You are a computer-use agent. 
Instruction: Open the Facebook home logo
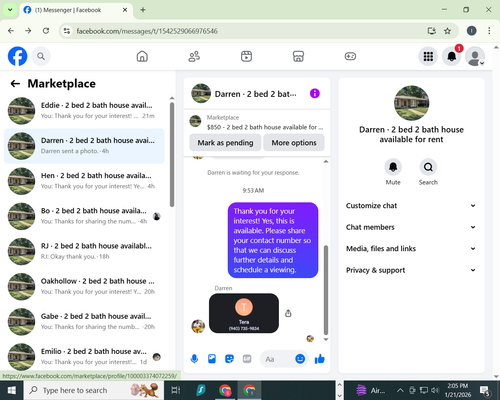coord(17,56)
